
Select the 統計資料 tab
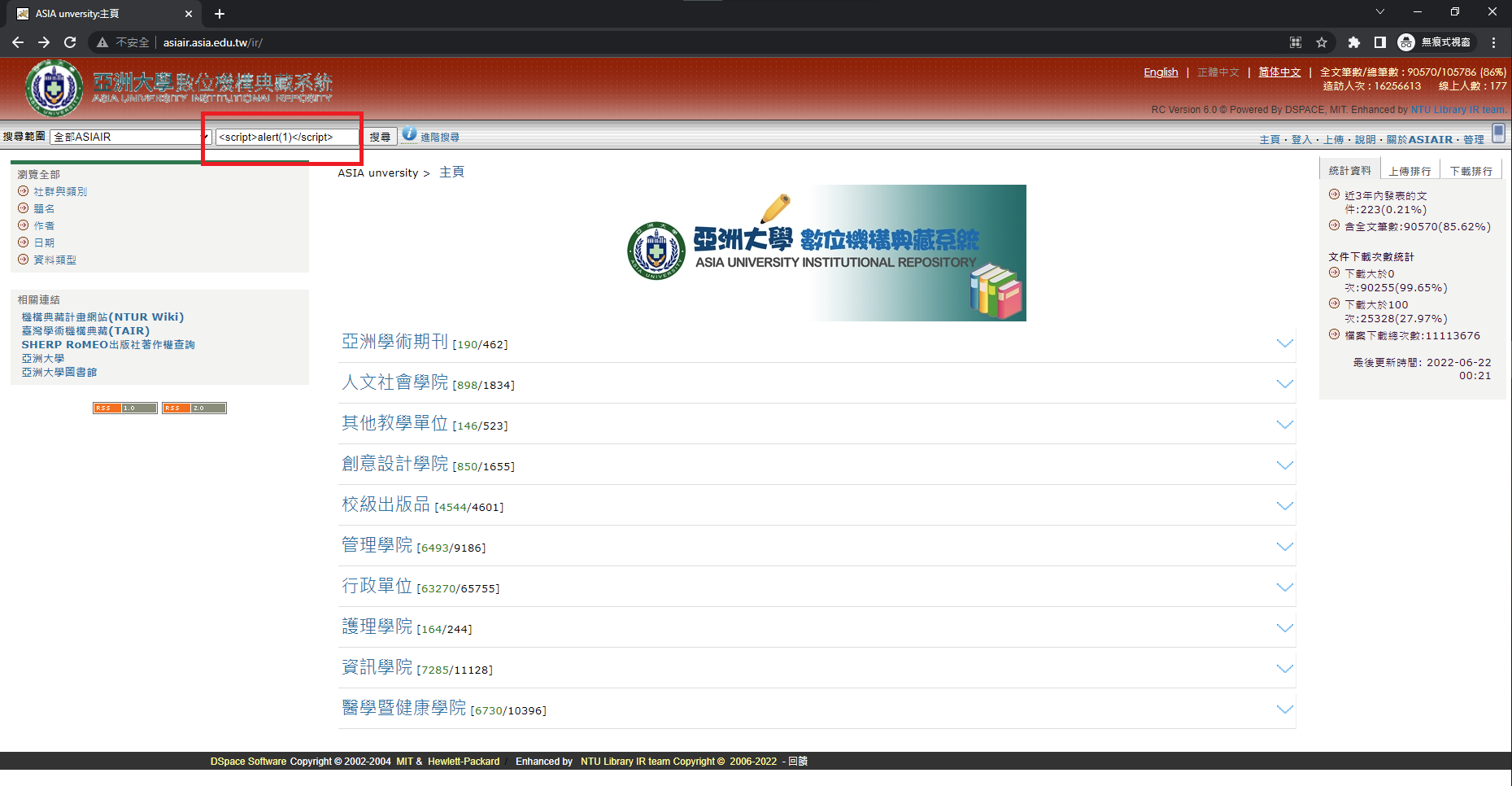[1349, 170]
